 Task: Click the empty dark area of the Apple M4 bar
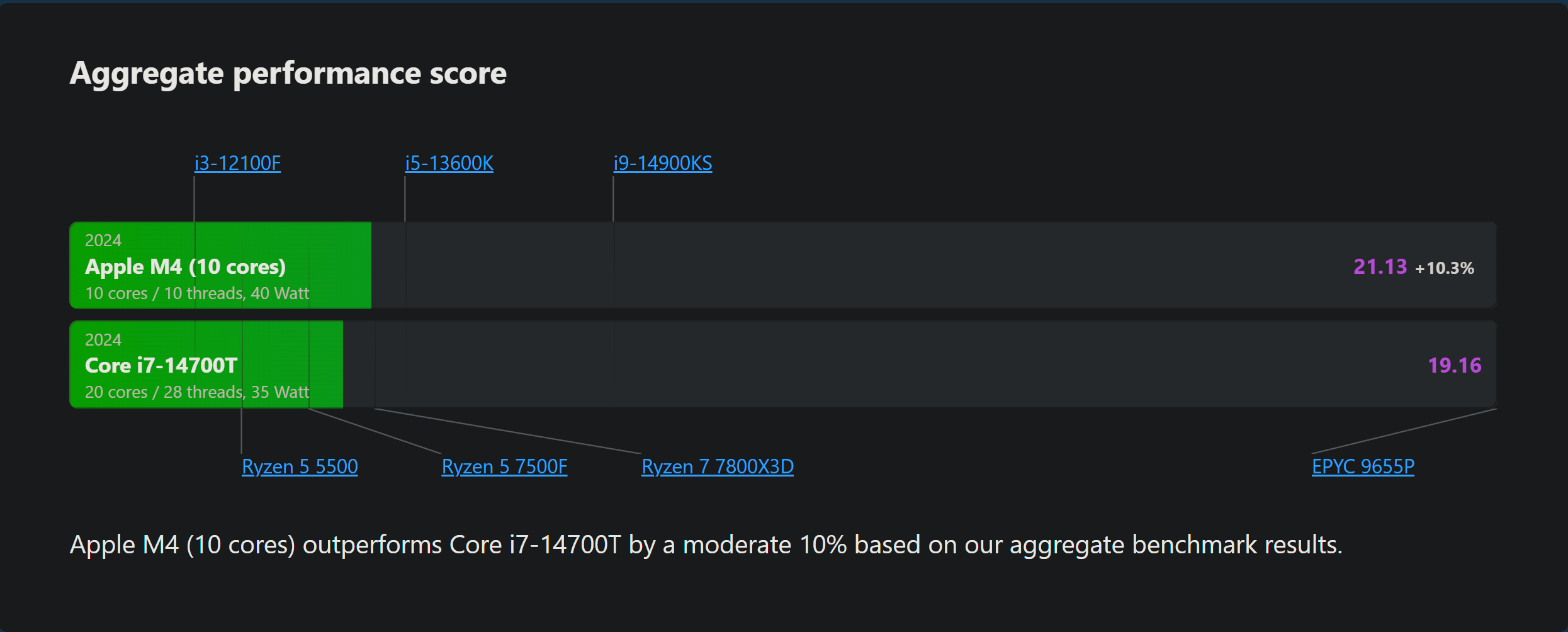881,266
